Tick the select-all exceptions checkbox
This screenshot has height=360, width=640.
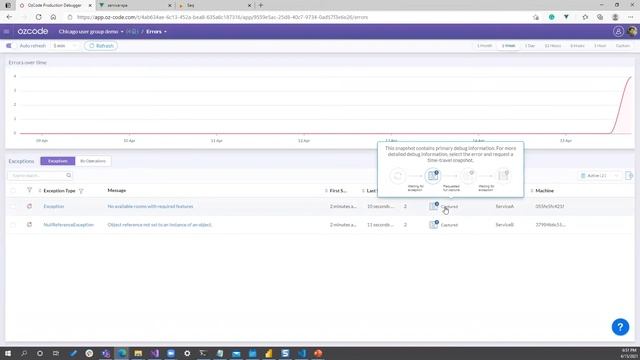click(x=13, y=191)
